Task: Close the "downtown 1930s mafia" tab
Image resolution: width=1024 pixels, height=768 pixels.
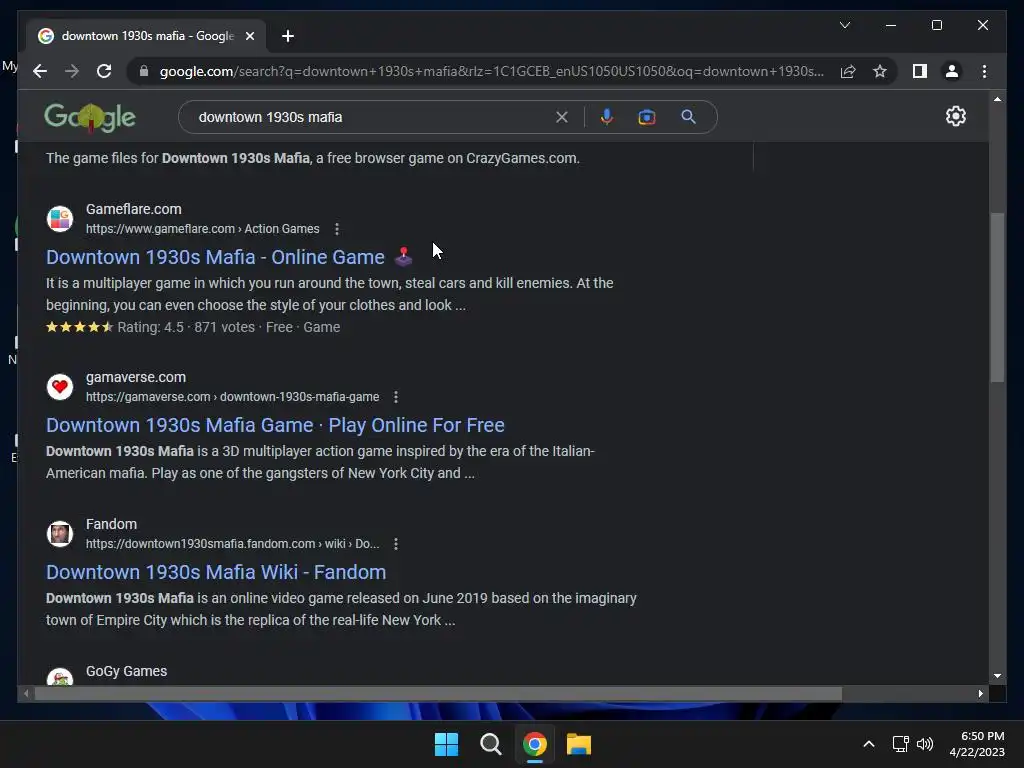Action: point(249,36)
